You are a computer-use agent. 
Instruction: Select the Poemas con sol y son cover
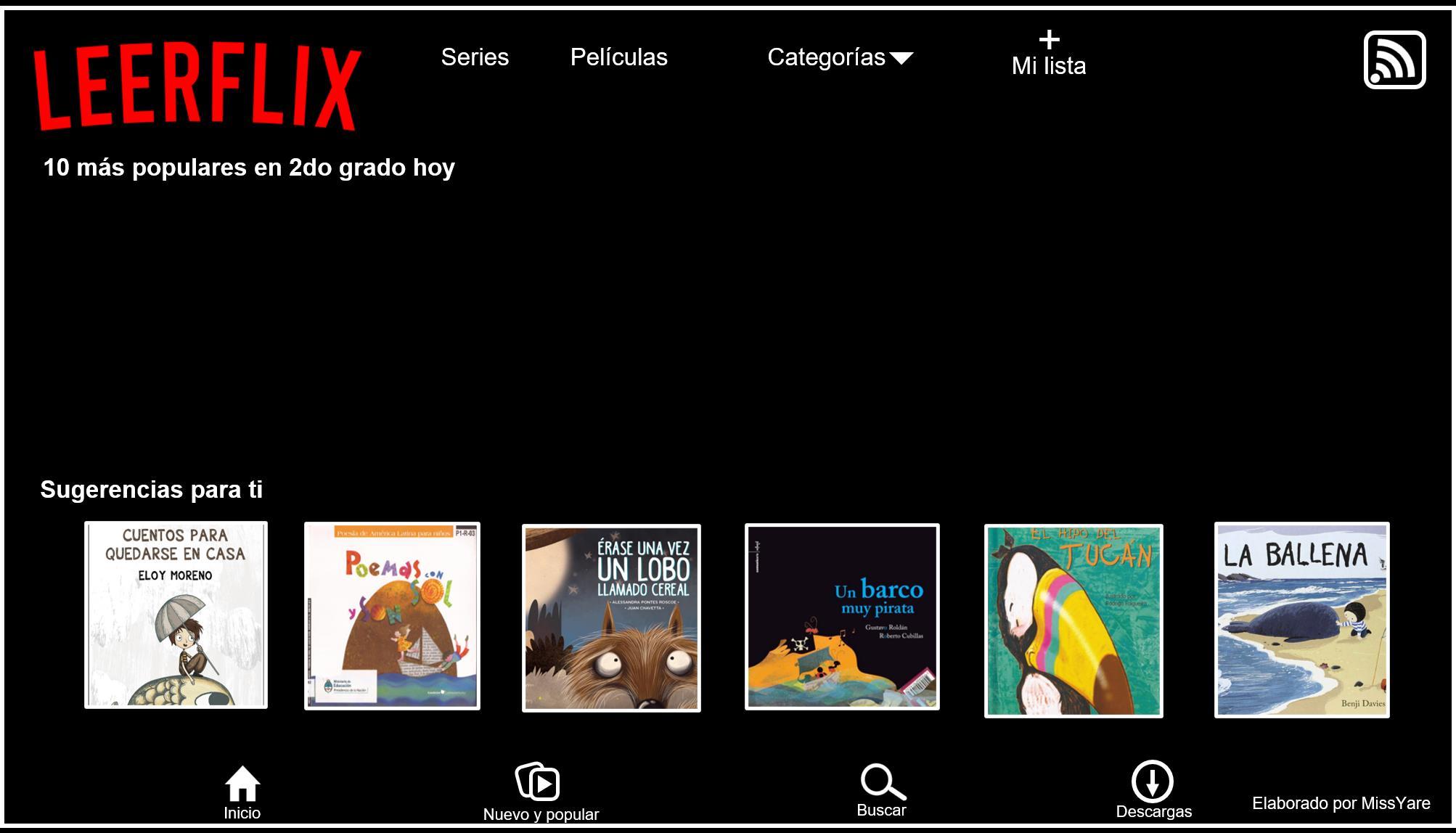(392, 616)
